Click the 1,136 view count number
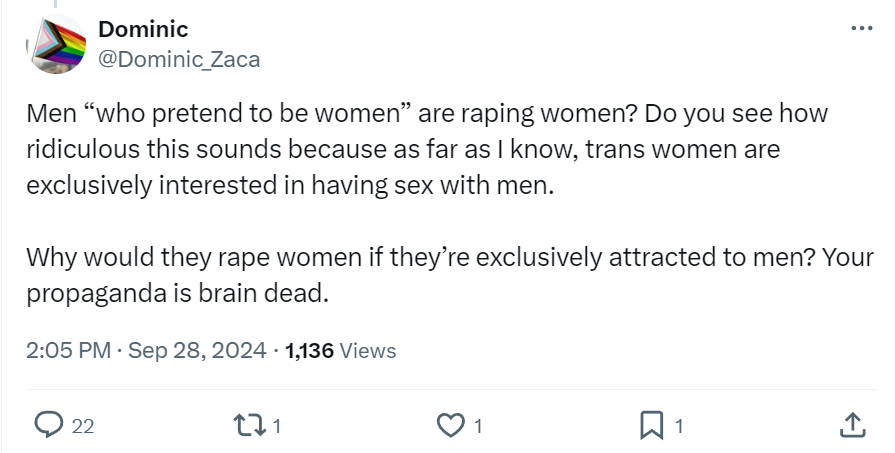The image size is (895, 453). (309, 351)
